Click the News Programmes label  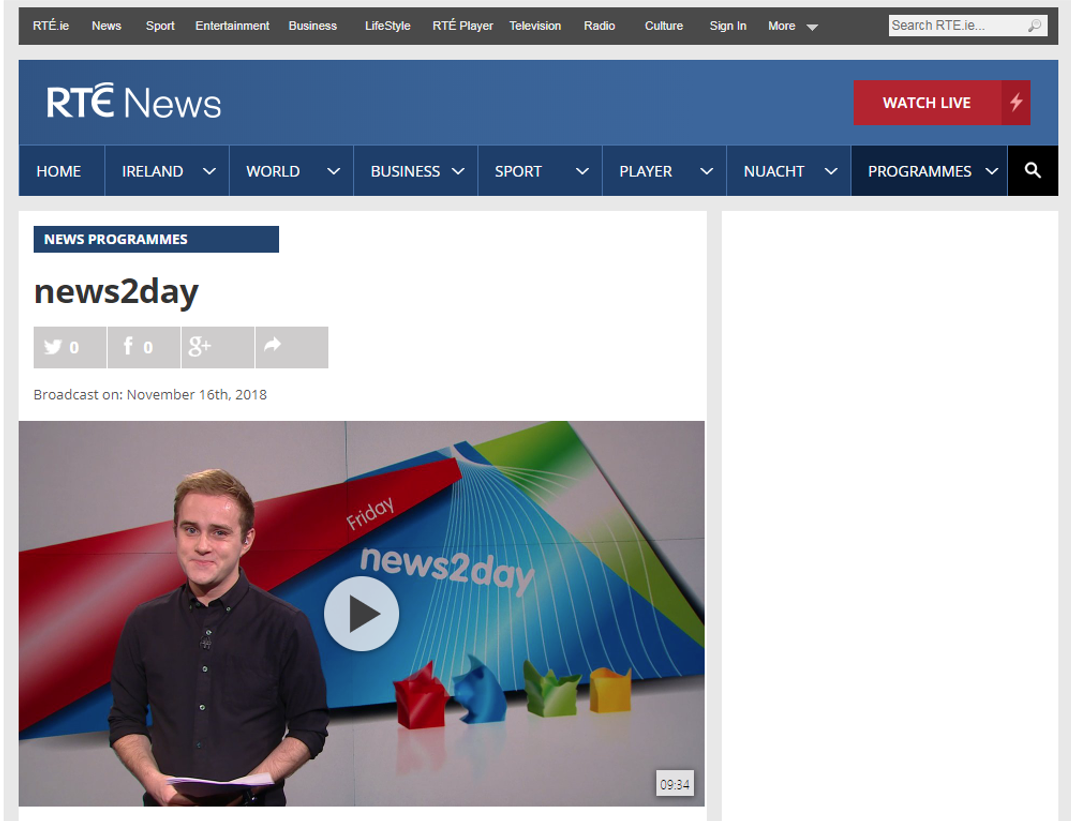[x=156, y=240]
